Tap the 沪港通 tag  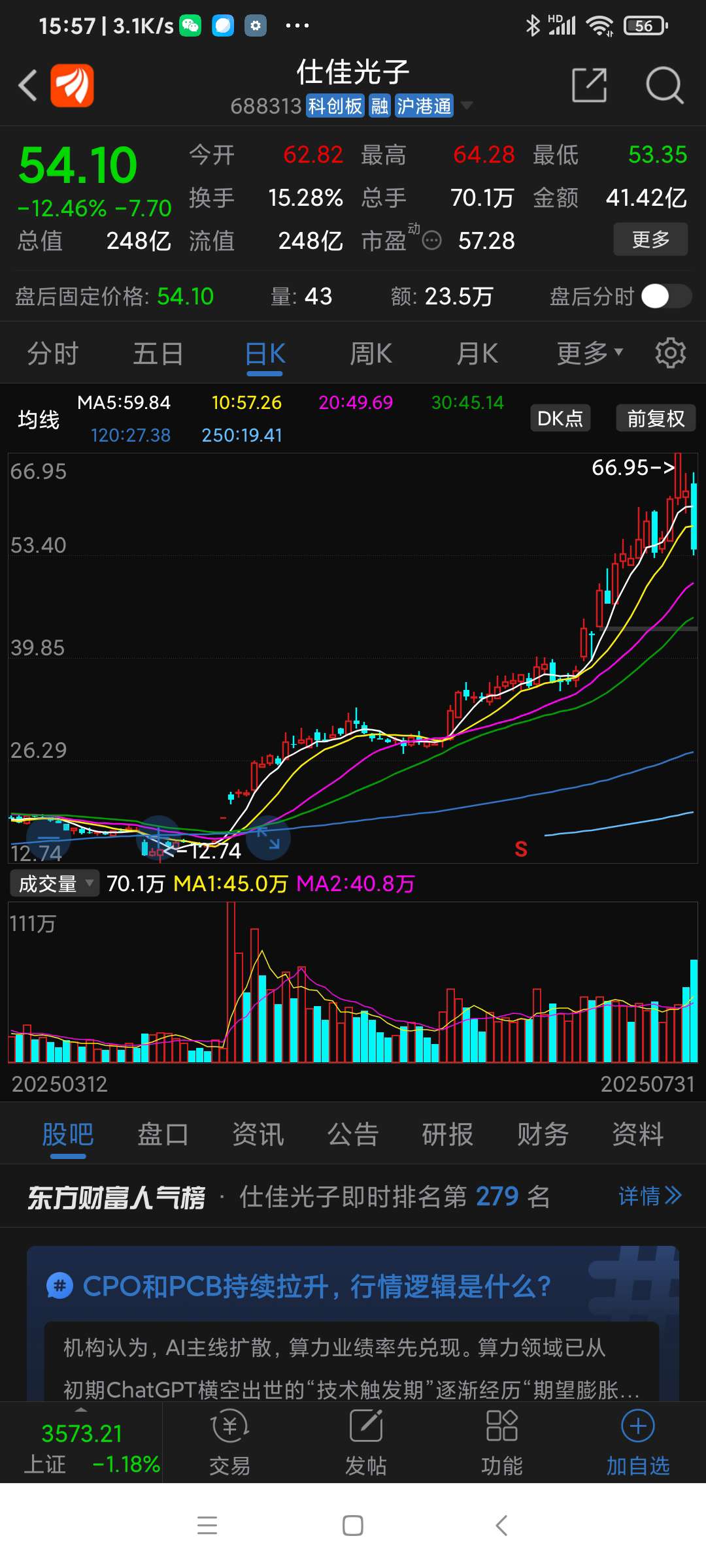[x=424, y=106]
